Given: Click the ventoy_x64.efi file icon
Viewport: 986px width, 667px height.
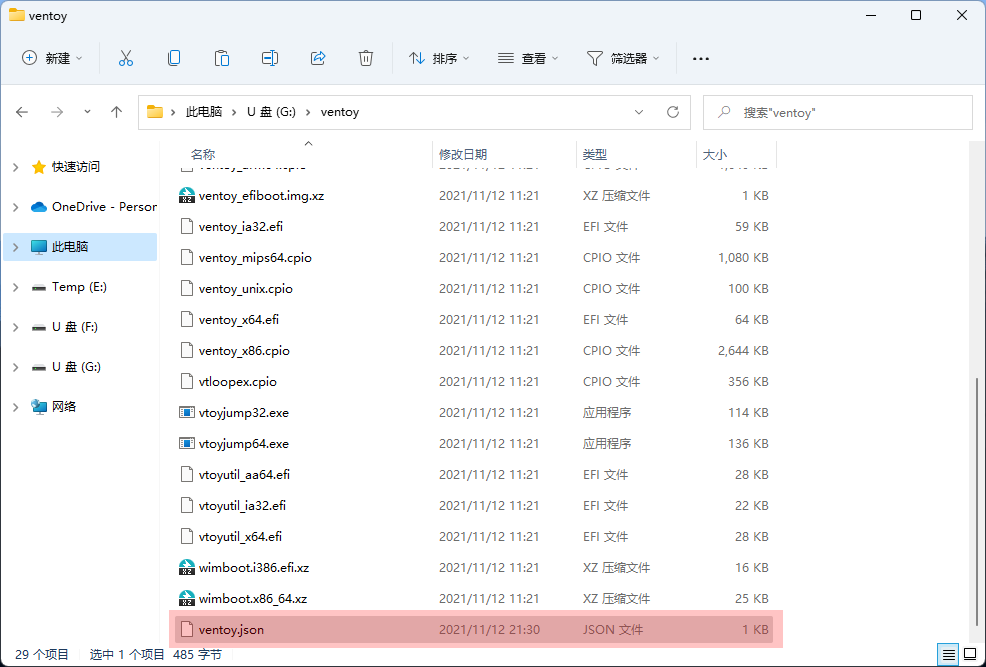Looking at the screenshot, I should 186,319.
